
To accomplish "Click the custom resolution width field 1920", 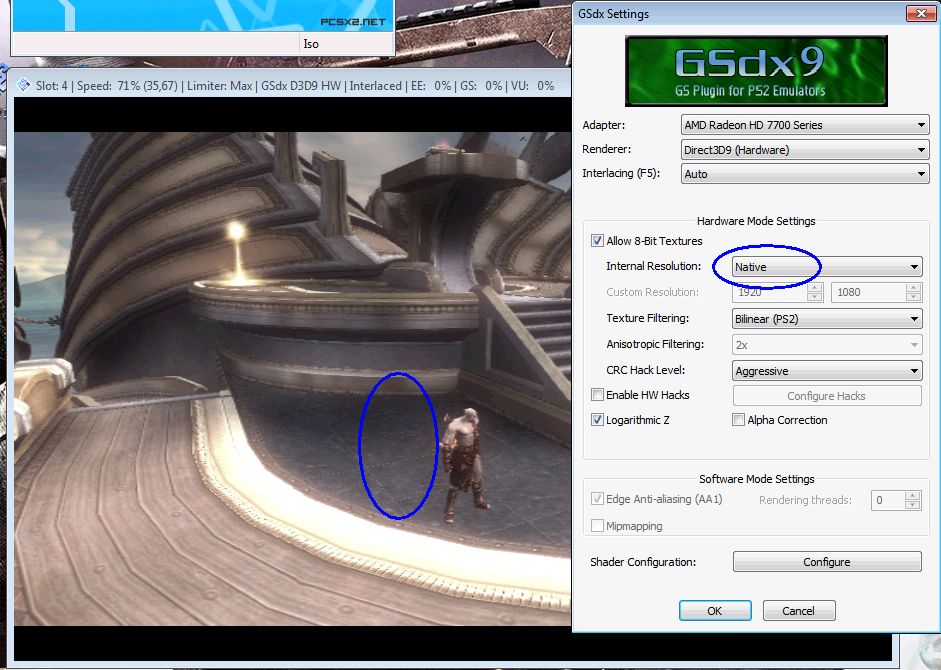I will tap(770, 292).
